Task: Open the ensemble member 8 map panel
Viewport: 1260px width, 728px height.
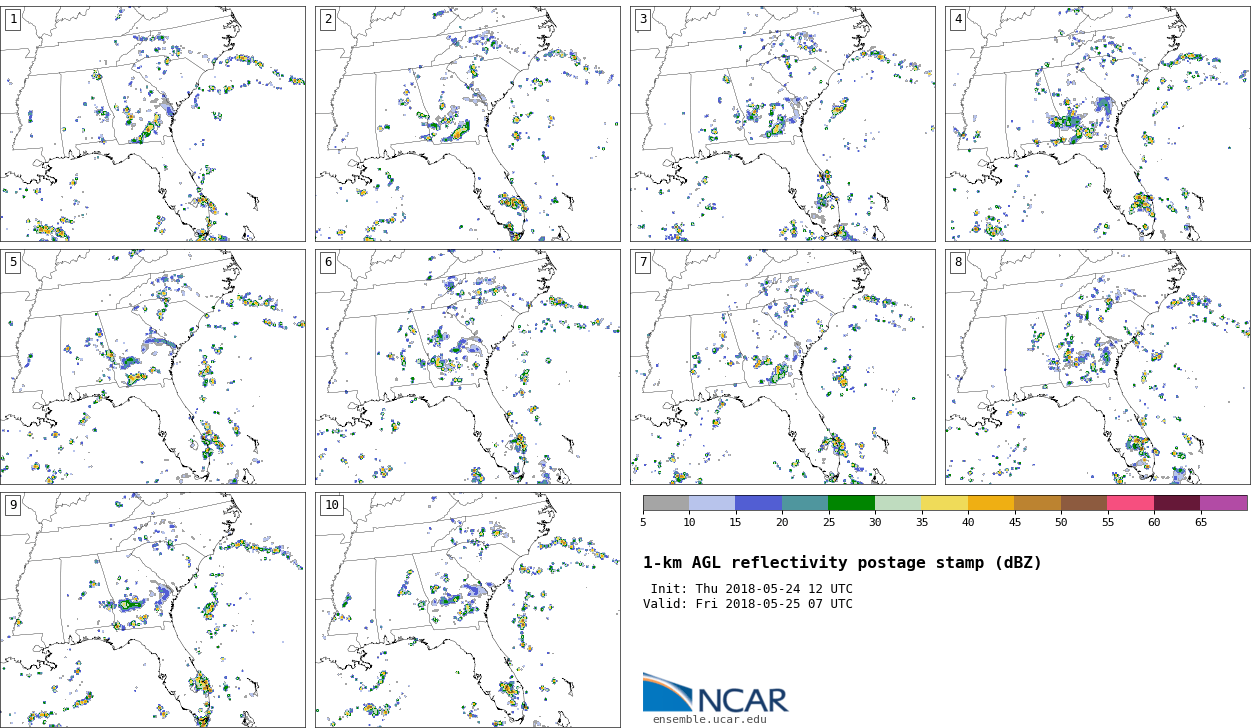Action: coord(1097,367)
